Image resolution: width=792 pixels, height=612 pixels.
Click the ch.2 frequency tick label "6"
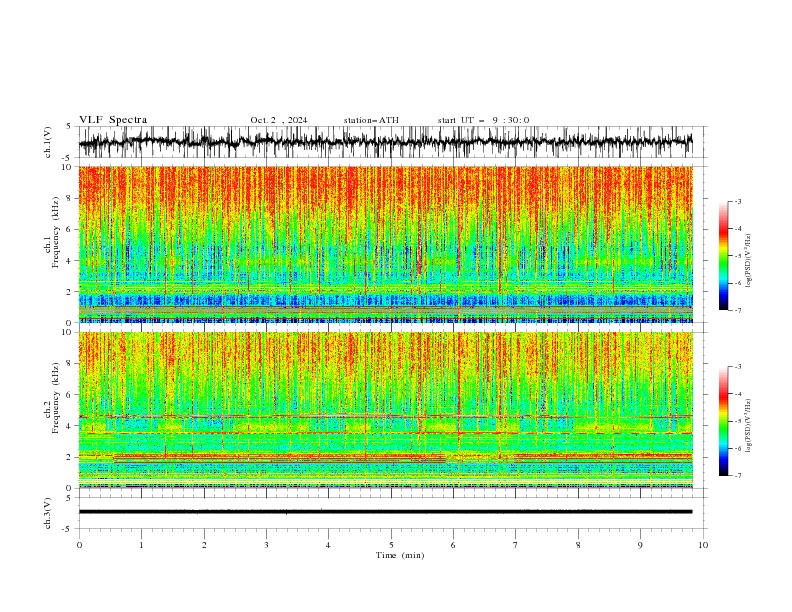(71, 394)
